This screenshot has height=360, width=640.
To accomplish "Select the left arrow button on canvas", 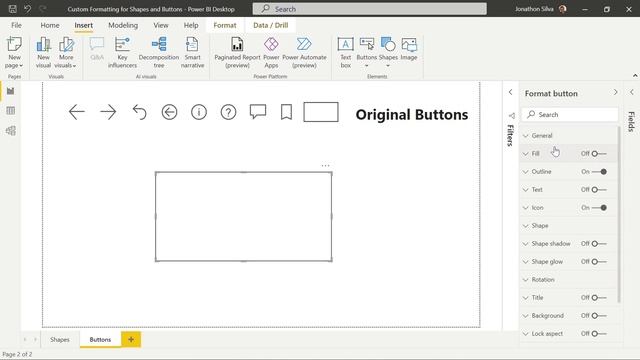I will [76, 112].
